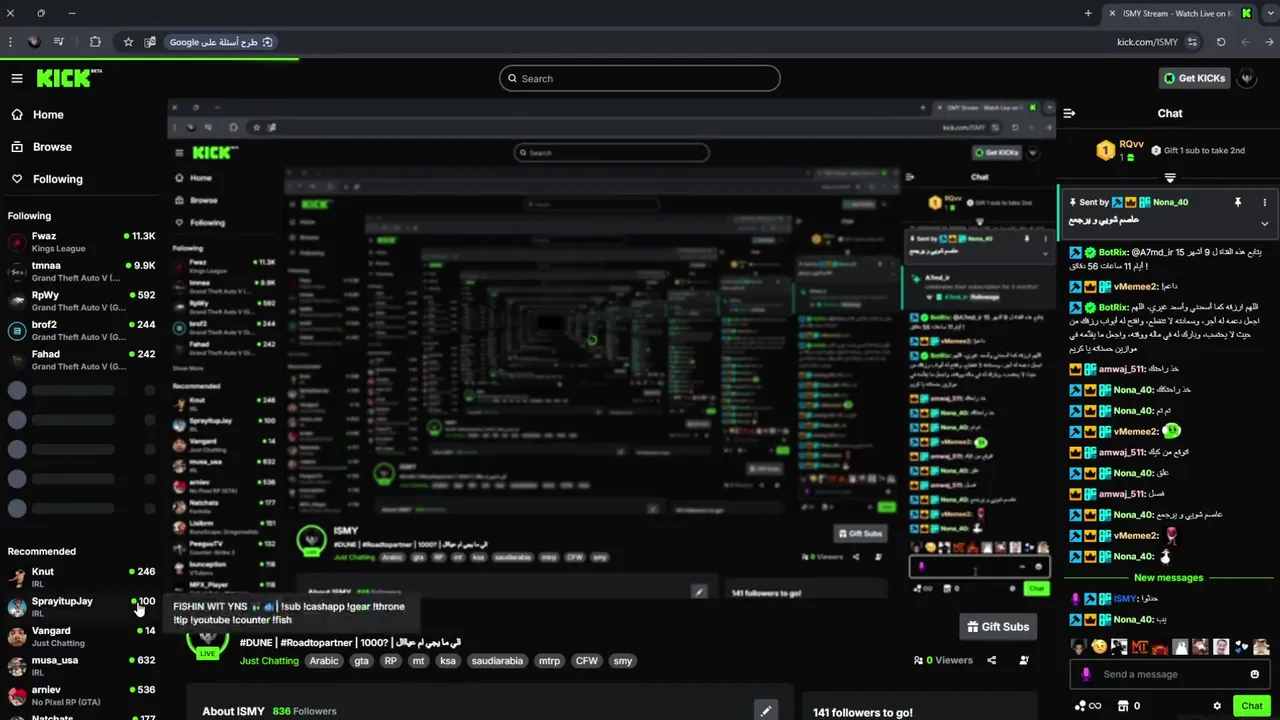Open Following in sidebar
1280x720 pixels.
pos(46,179)
